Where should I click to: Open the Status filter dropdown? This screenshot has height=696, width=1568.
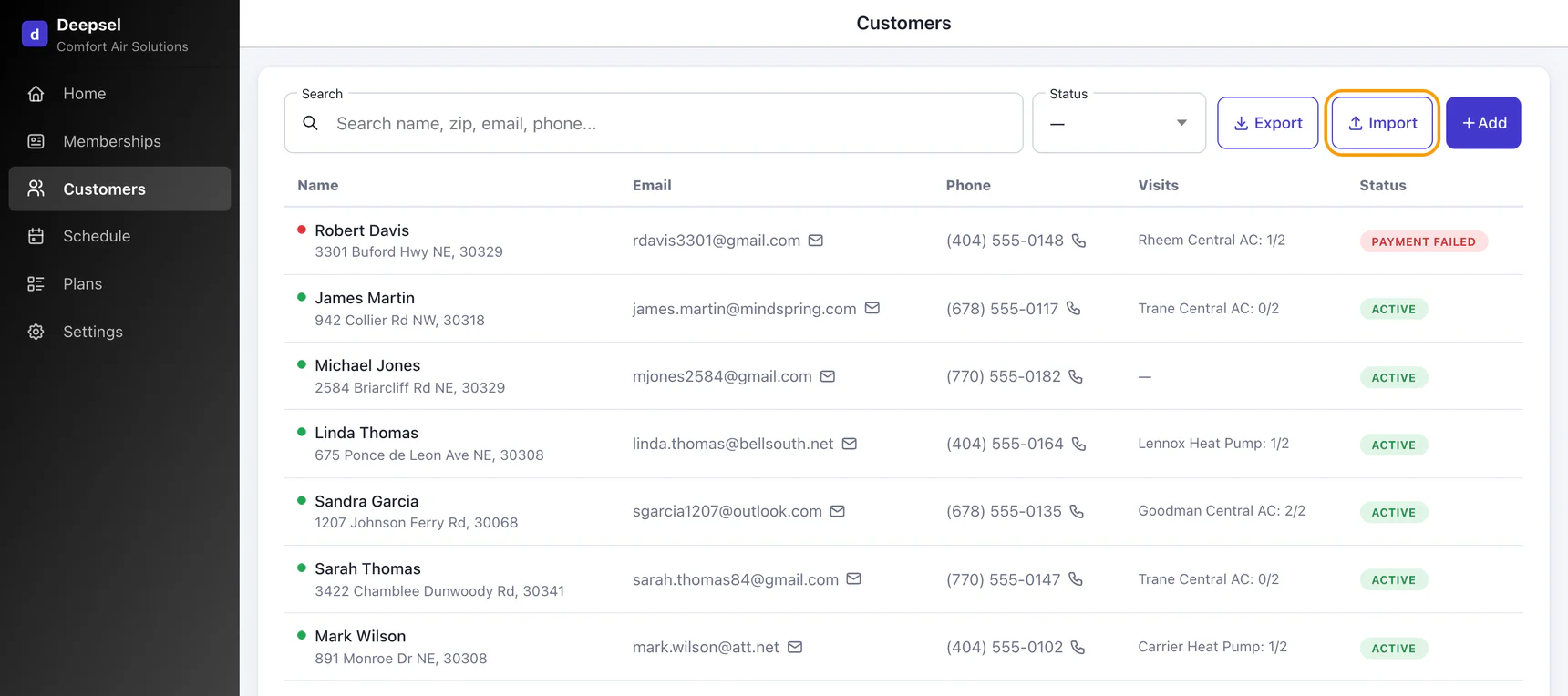pyautogui.click(x=1119, y=123)
